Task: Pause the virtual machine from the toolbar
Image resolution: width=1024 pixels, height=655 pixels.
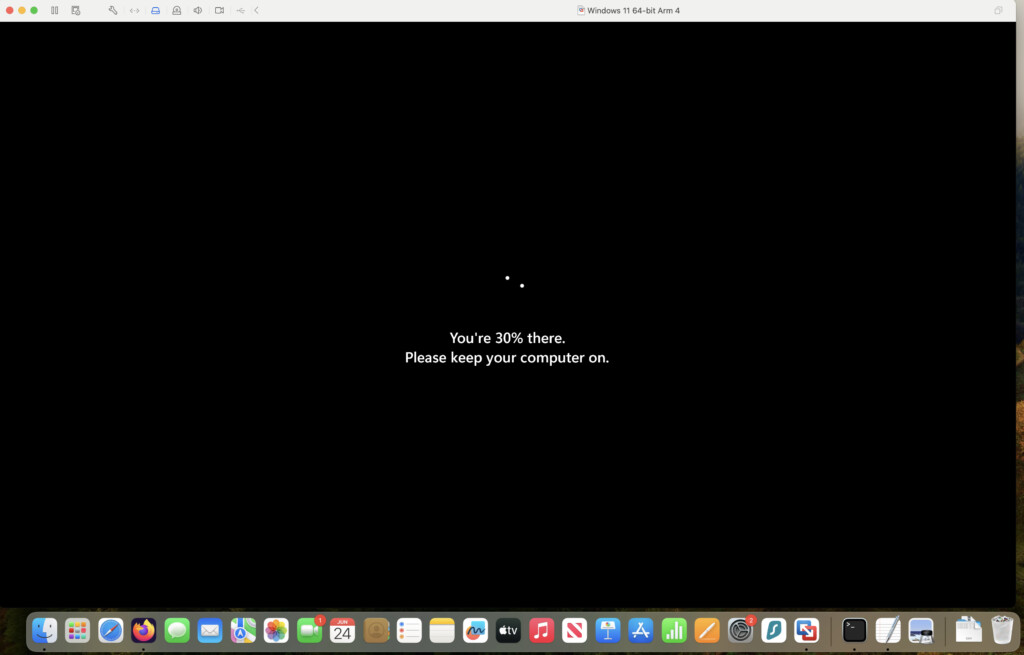Action: point(55,10)
